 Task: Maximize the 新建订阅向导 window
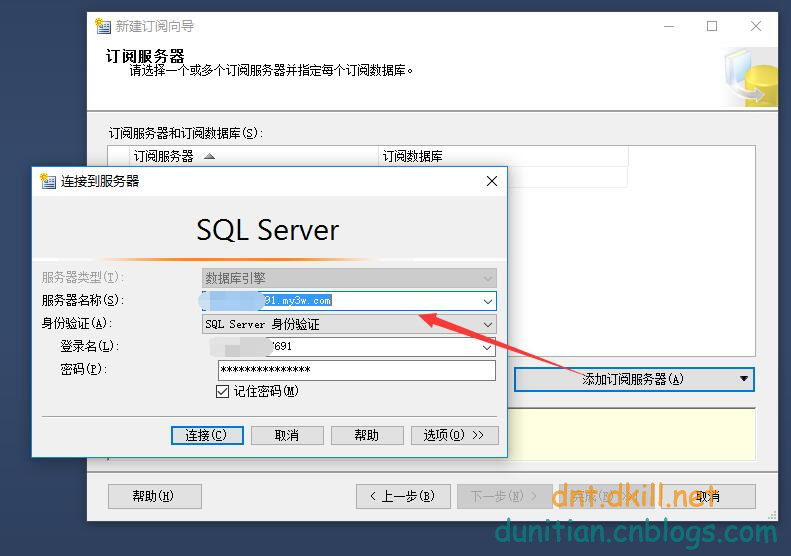click(712, 26)
